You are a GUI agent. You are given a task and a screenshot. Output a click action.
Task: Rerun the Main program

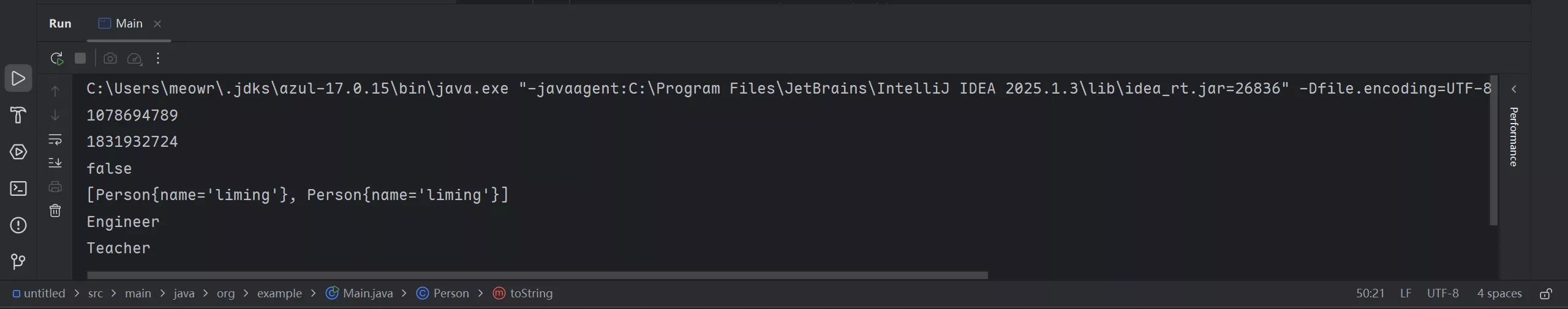click(x=56, y=58)
